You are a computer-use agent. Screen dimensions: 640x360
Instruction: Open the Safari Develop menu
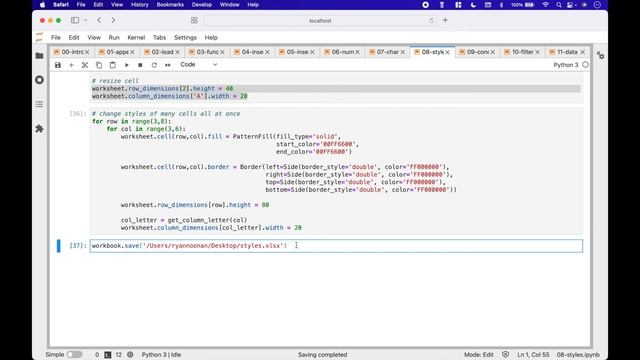202,5
